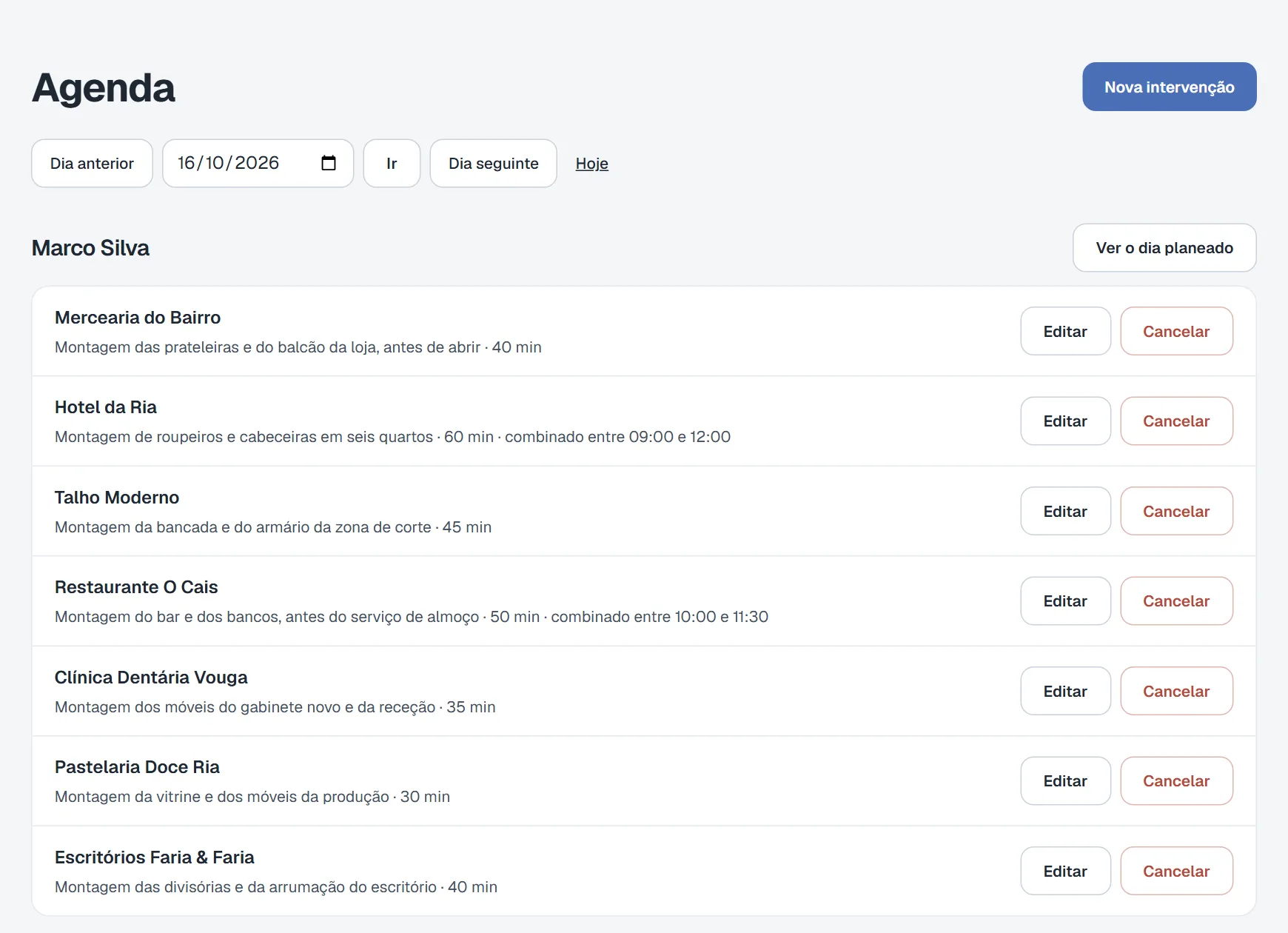Image resolution: width=1288 pixels, height=933 pixels.
Task: Edit the Hotel da Ria intervention
Action: click(x=1065, y=421)
